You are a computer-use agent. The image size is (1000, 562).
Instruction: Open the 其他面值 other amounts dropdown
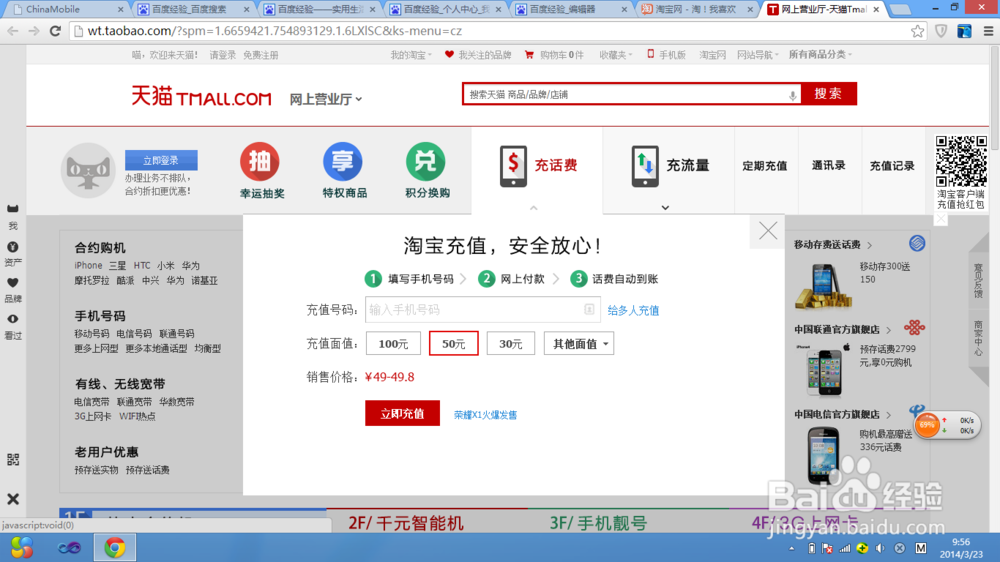click(578, 344)
